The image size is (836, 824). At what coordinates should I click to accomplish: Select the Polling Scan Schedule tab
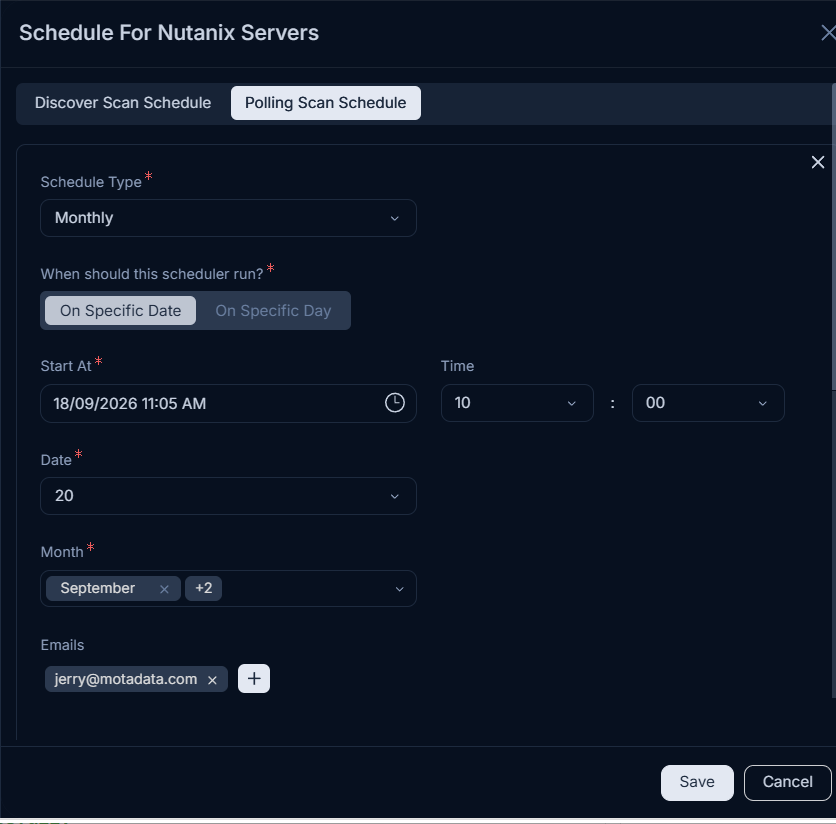(x=326, y=103)
